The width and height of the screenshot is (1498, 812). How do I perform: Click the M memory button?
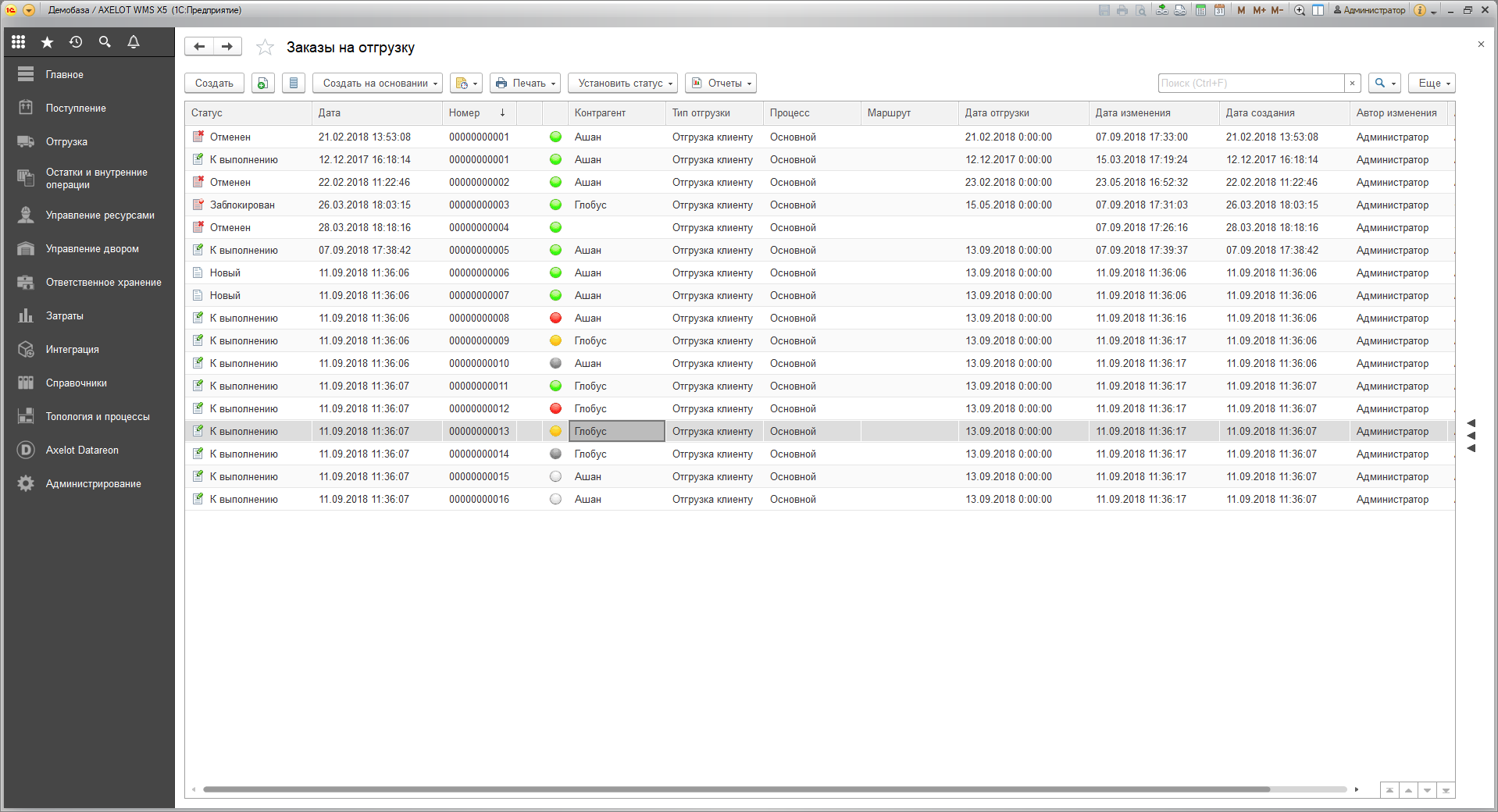1241,10
